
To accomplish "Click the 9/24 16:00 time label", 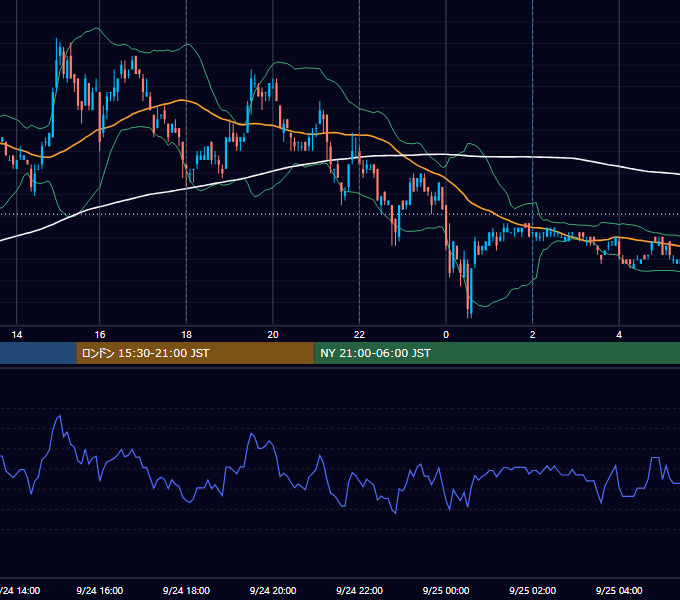I will pos(100,590).
